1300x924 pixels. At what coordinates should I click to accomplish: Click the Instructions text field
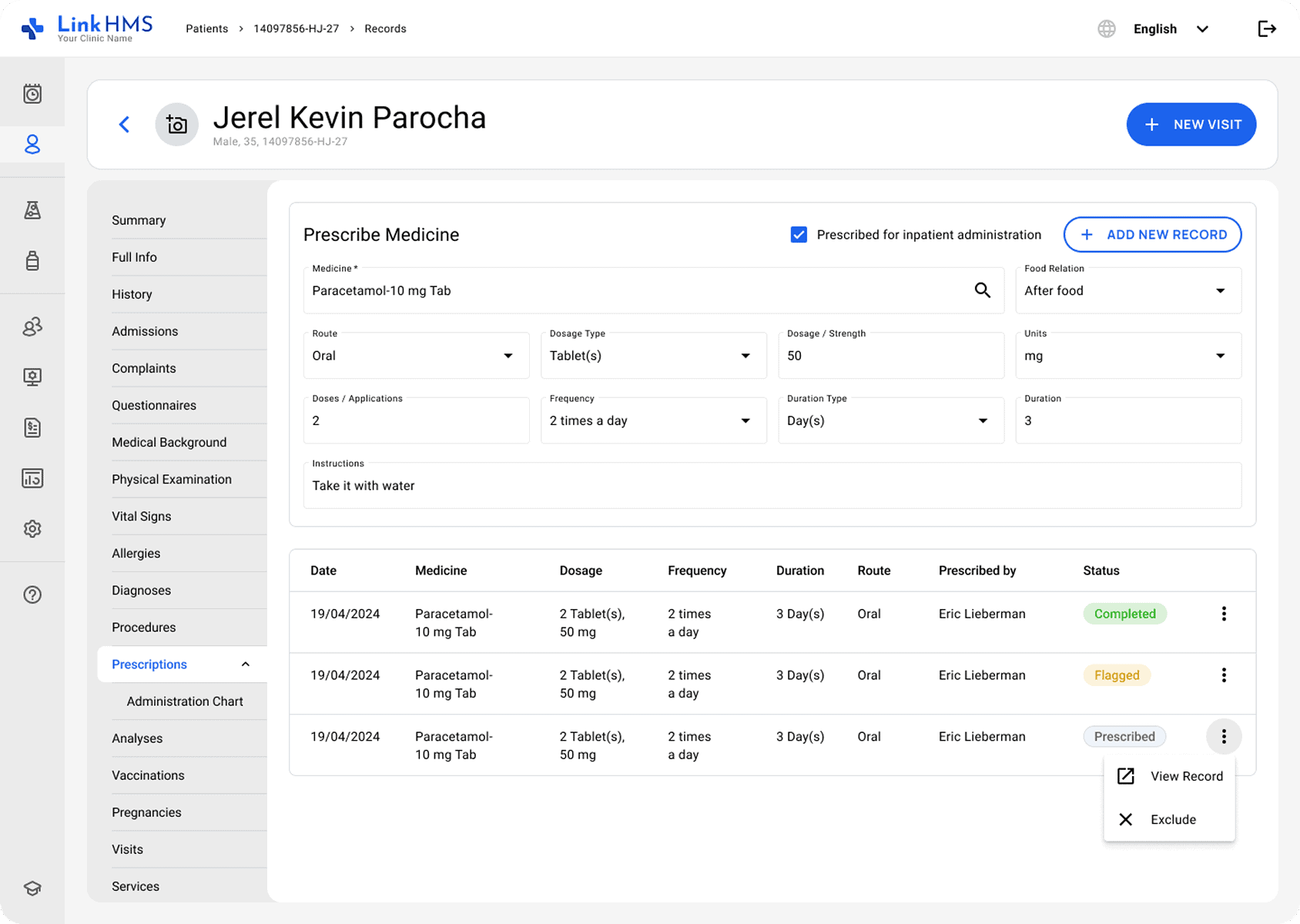point(772,486)
